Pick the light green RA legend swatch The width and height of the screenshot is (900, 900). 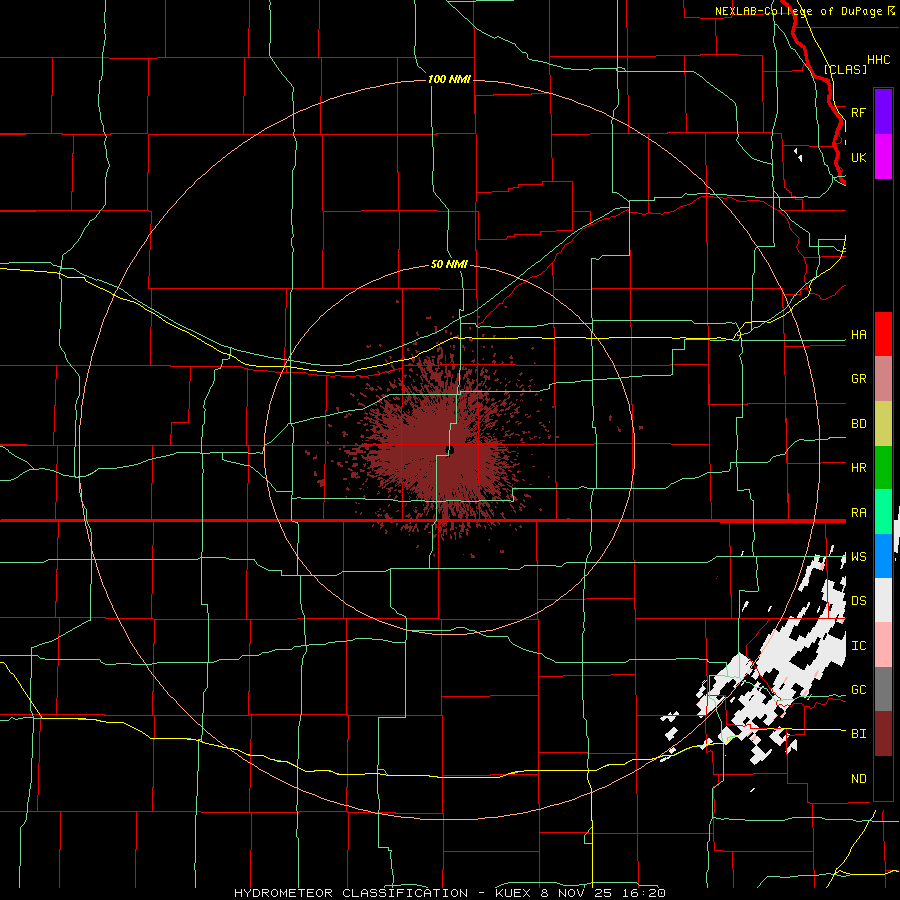(x=883, y=512)
